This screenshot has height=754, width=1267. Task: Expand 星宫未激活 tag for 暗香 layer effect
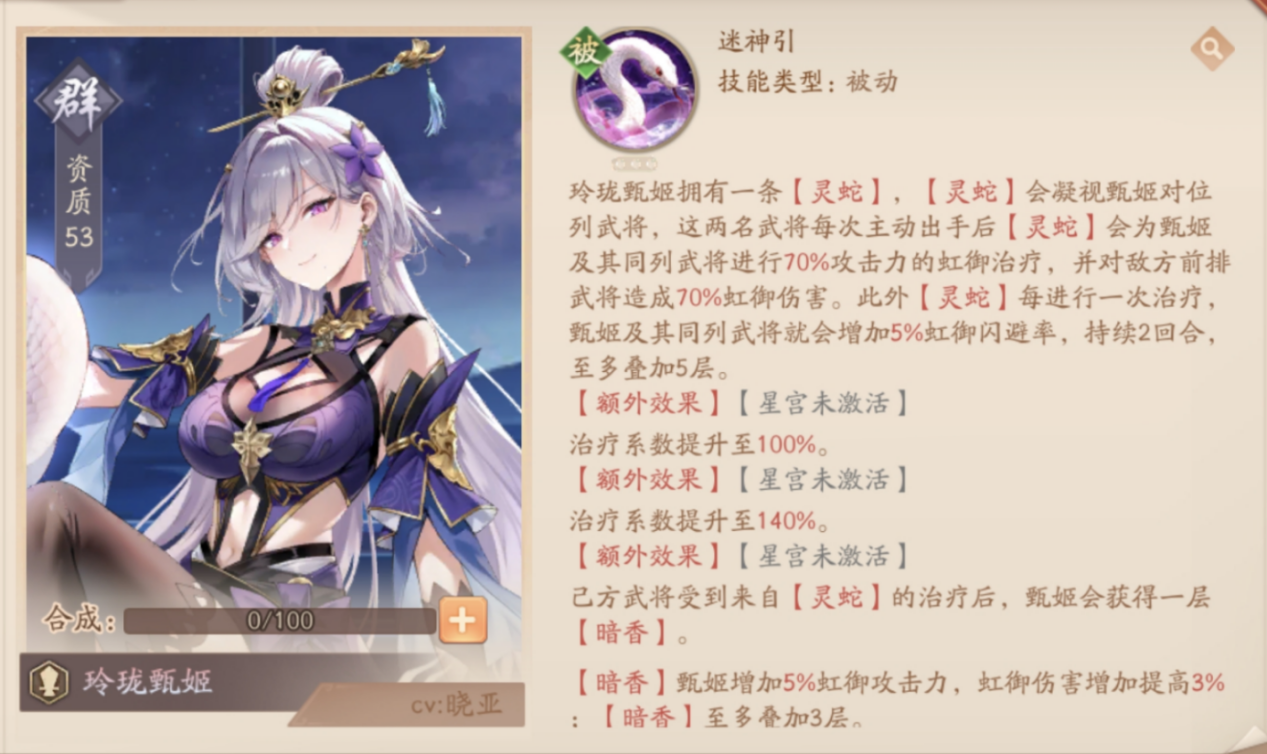[x=823, y=555]
